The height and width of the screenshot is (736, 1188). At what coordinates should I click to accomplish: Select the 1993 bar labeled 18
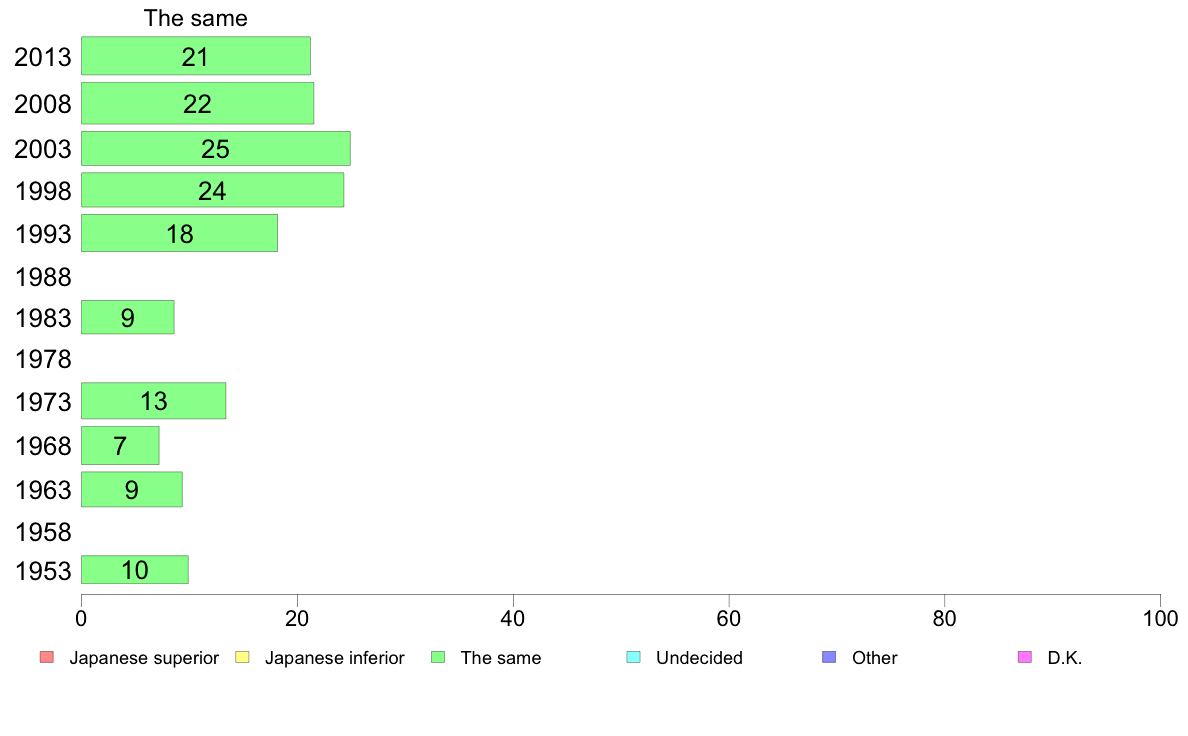(x=180, y=233)
